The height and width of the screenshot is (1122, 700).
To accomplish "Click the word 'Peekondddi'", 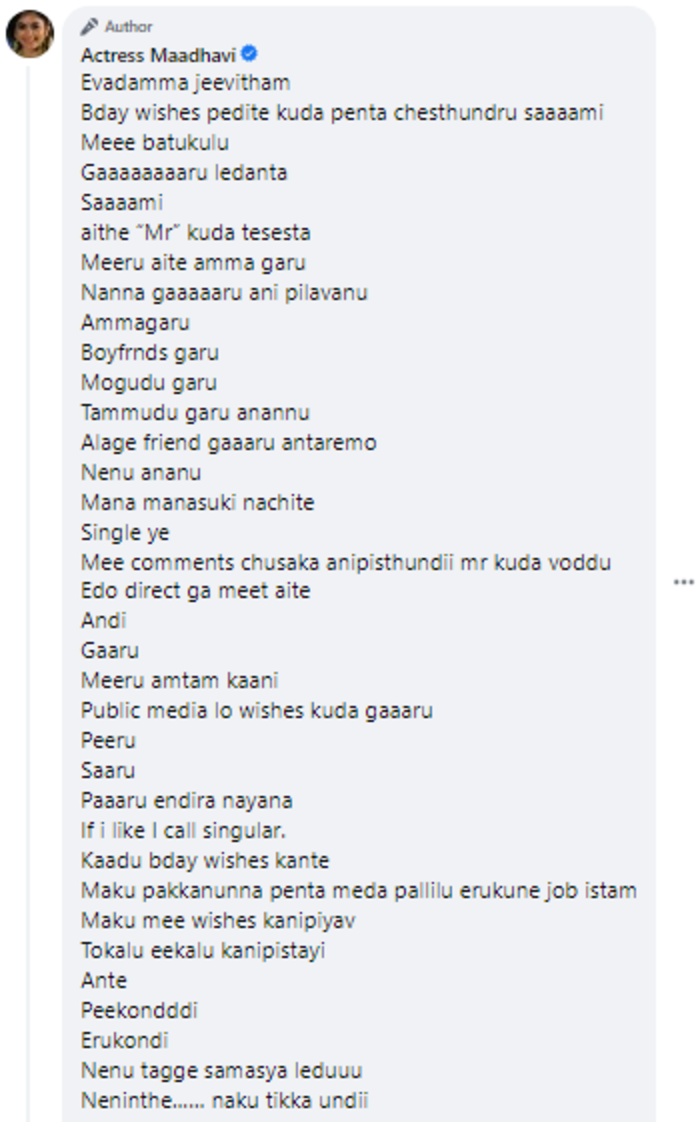I will coord(139,1010).
